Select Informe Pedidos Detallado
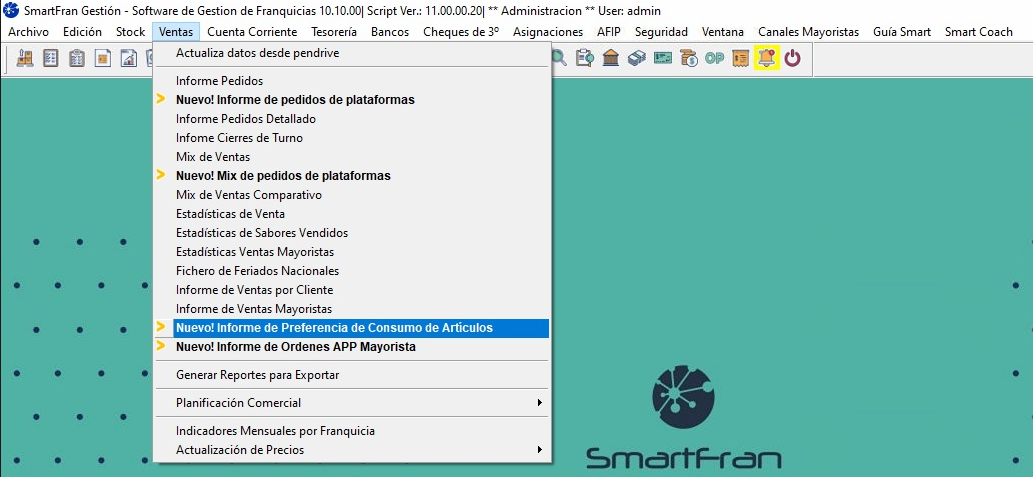Viewport: 1033px width, 477px height. (352, 119)
